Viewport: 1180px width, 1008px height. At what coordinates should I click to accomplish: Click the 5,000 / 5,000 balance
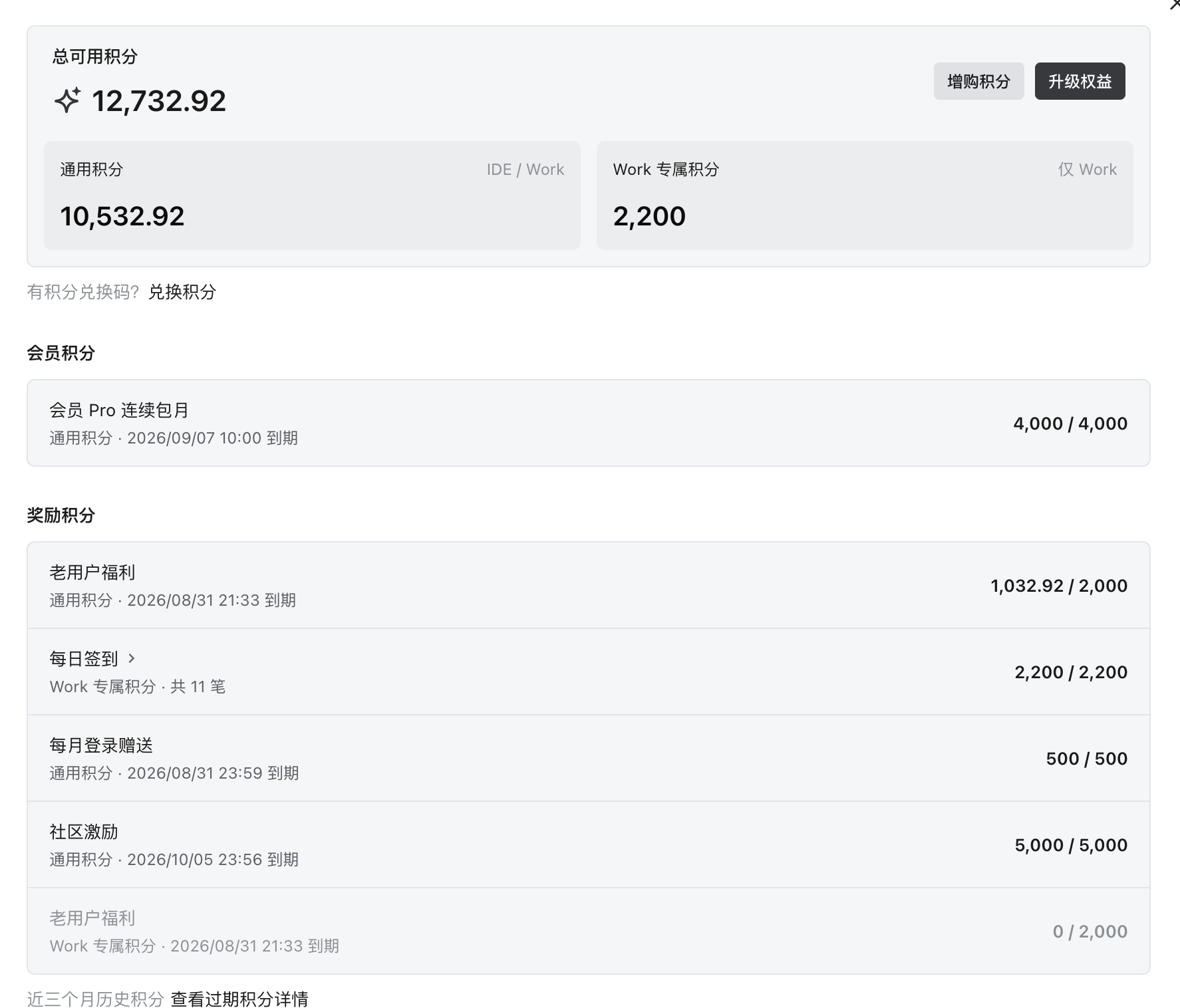tap(1071, 845)
